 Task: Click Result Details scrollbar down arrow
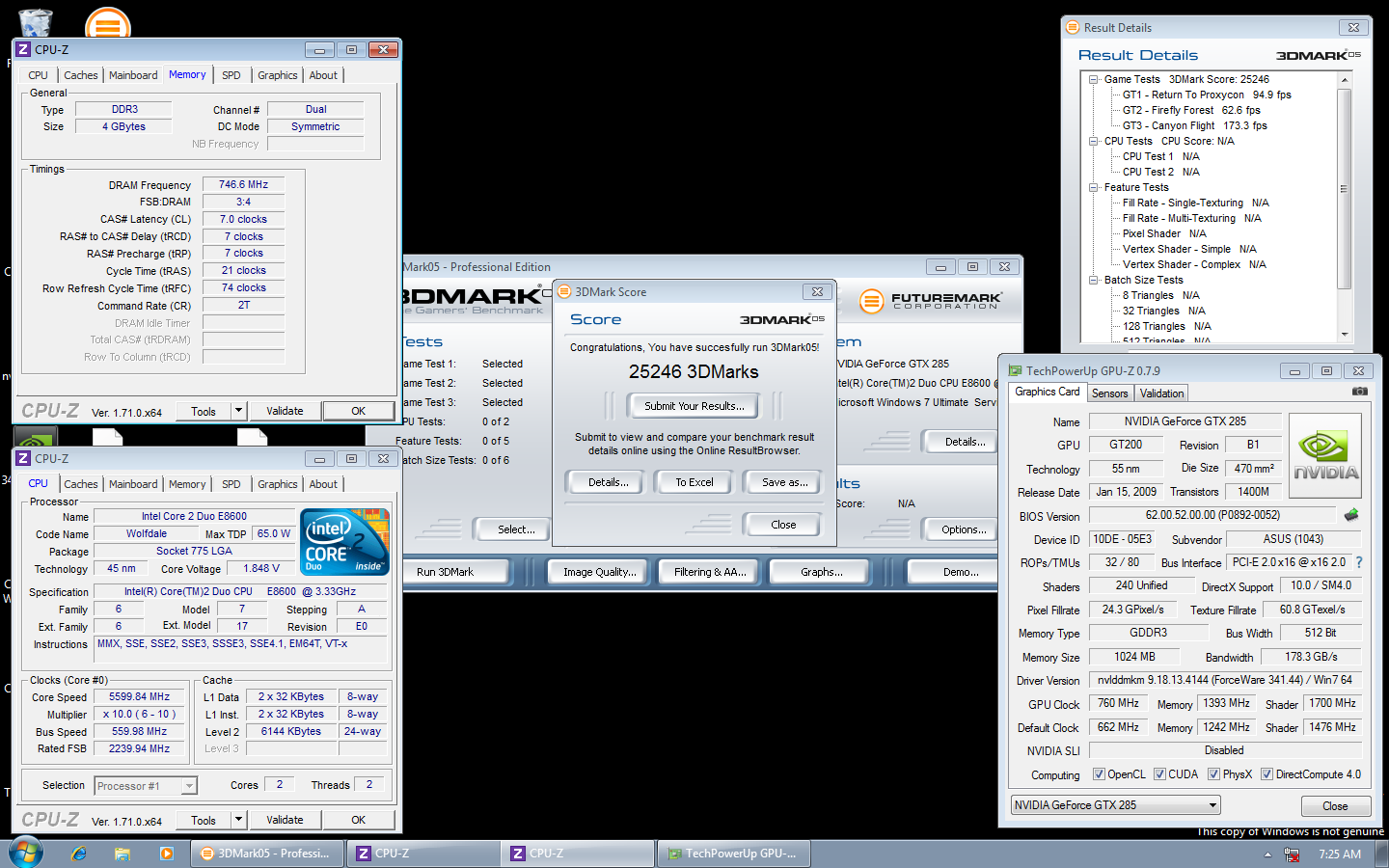[1345, 334]
